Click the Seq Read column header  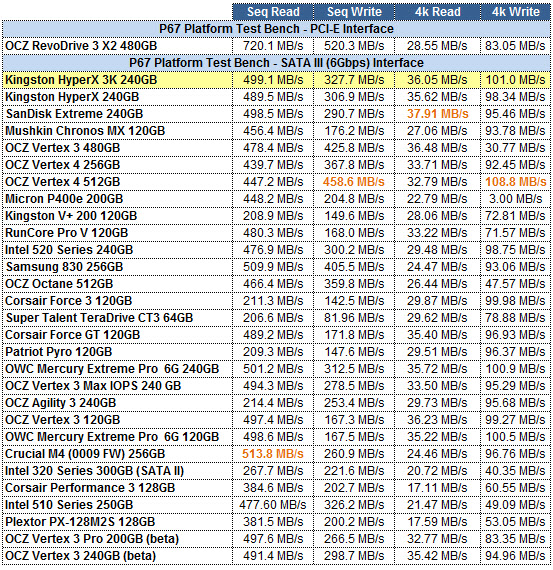pyautogui.click(x=273, y=12)
